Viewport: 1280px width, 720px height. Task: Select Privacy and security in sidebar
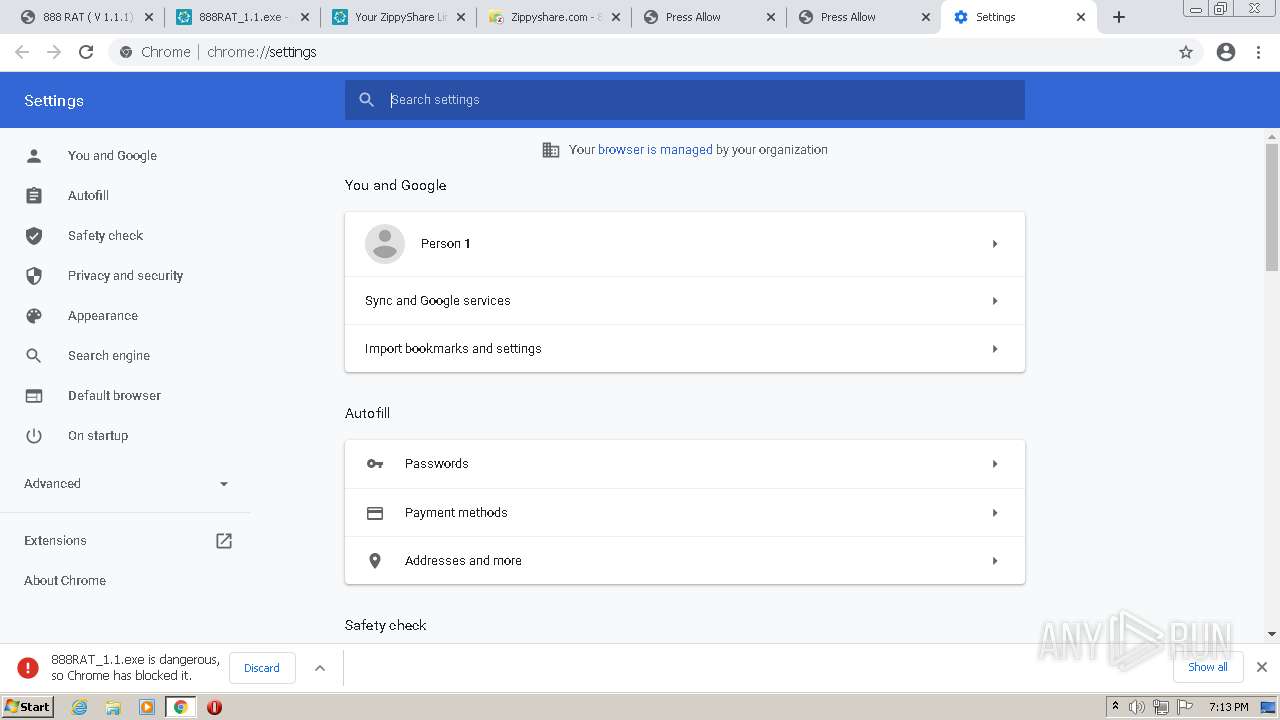125,275
